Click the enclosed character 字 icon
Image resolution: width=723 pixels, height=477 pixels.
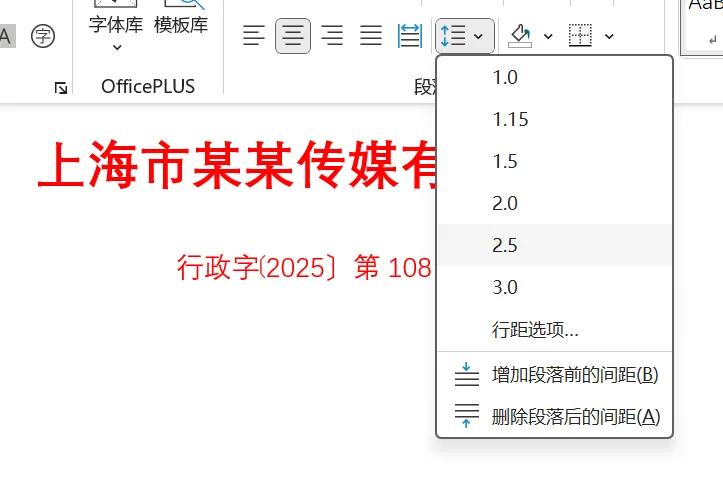(x=42, y=37)
